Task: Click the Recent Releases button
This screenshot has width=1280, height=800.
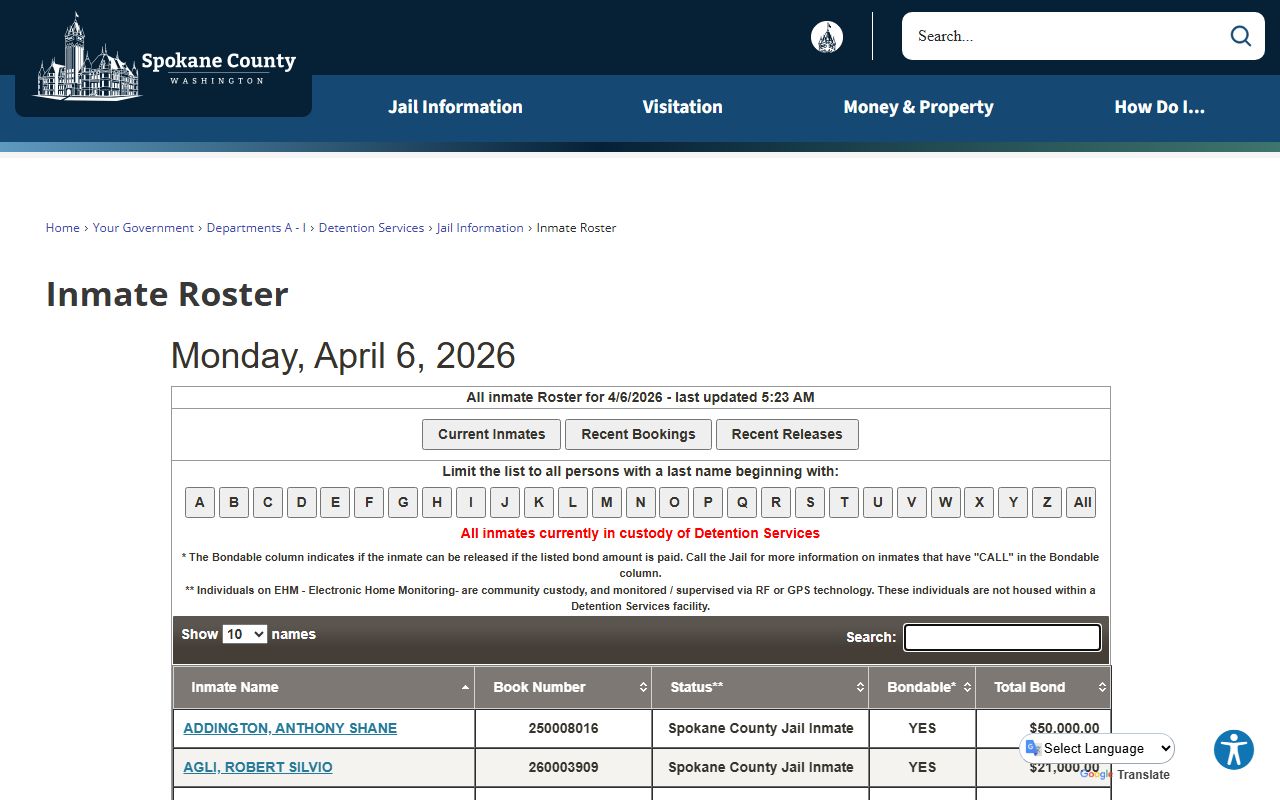Action: point(786,434)
